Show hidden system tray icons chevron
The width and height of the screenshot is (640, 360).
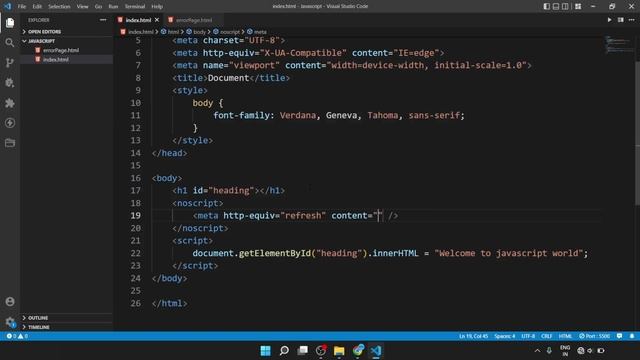537,351
